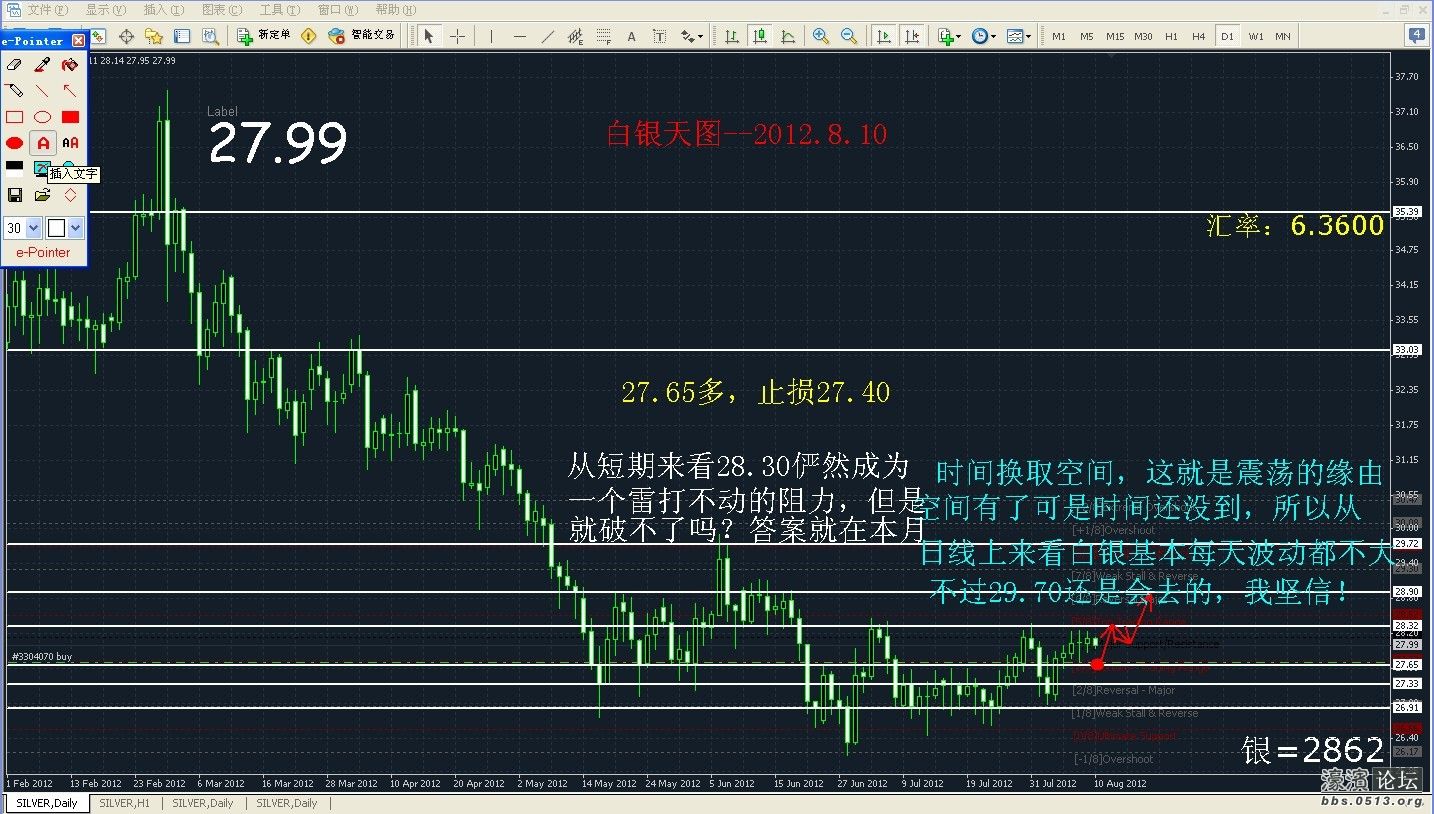This screenshot has width=1434, height=814.
Task: Select the eraser tool in e-Pointer
Action: pos(15,65)
